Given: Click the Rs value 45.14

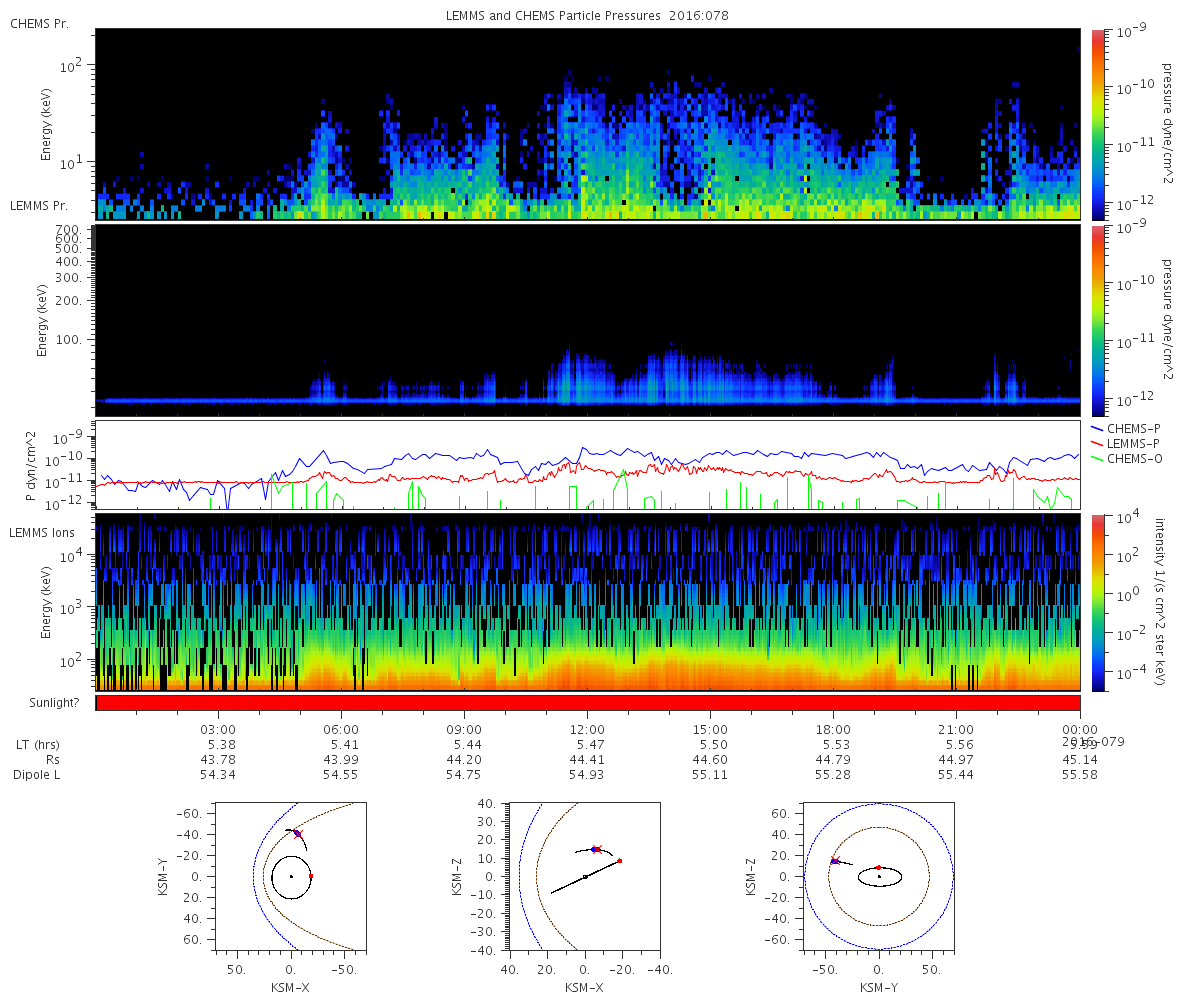Looking at the screenshot, I should tap(1080, 760).
